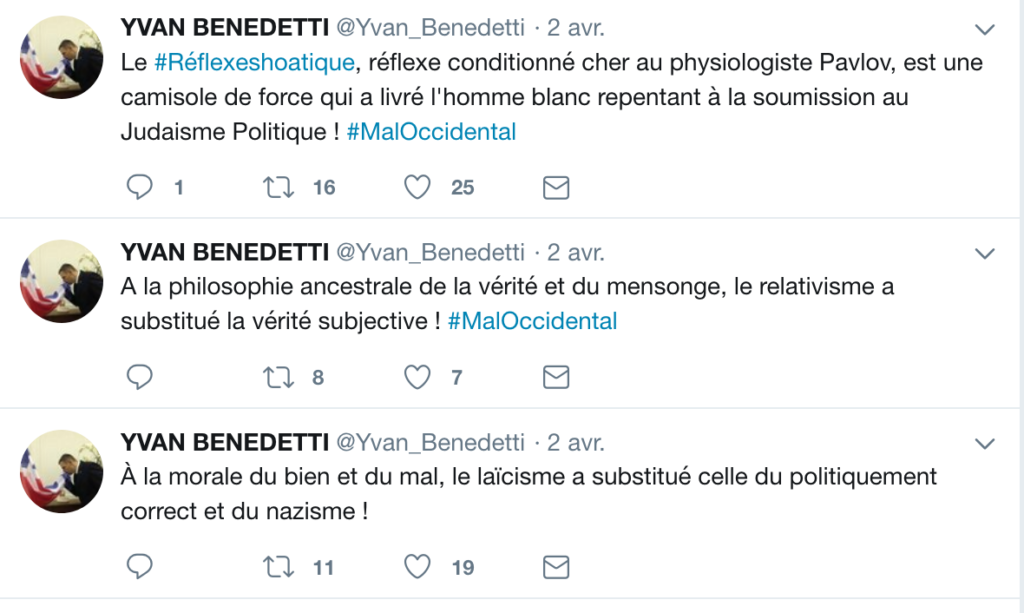Open replies on the relativisme tweet
The height and width of the screenshot is (613, 1024).
(x=141, y=377)
